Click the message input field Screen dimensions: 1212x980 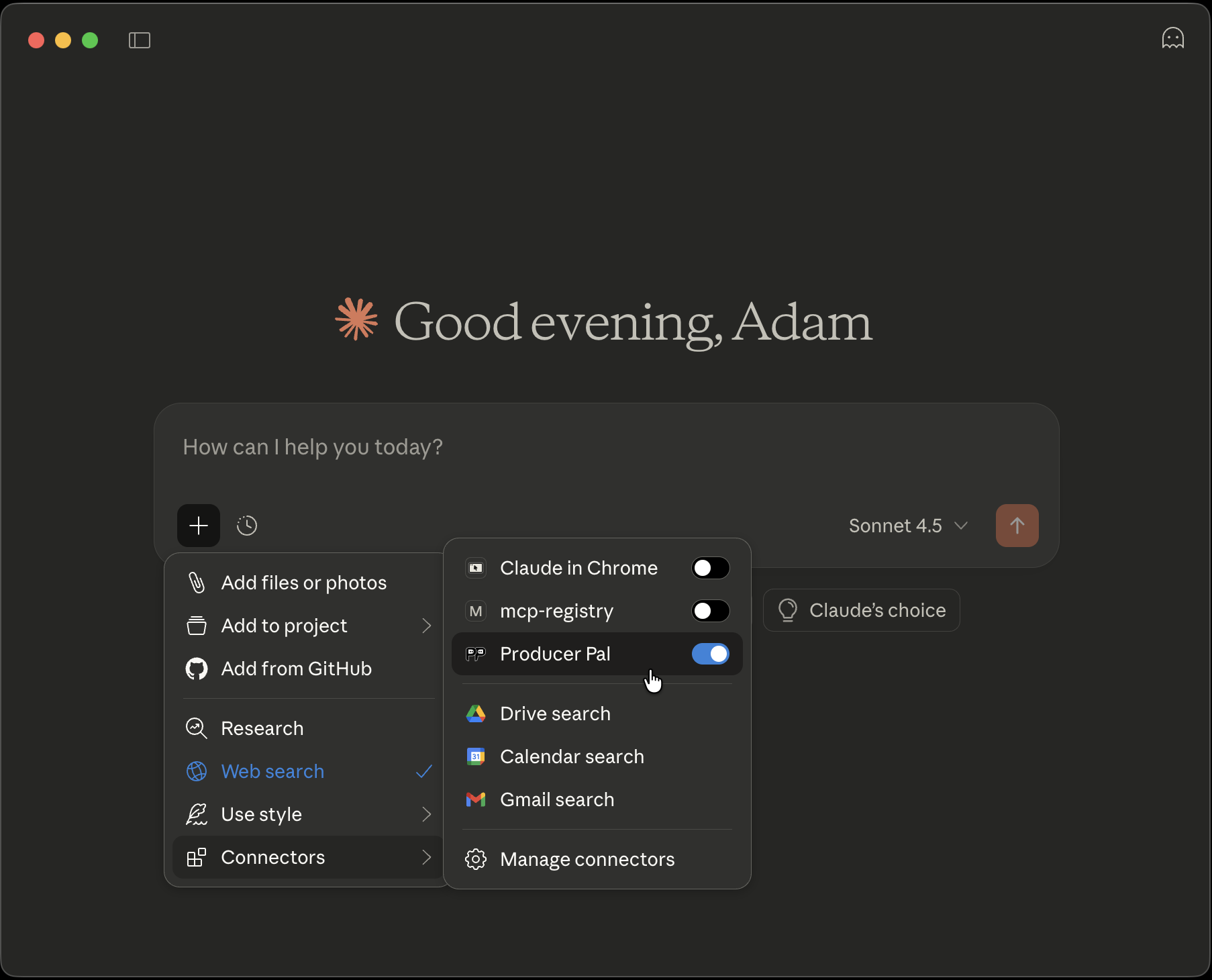point(604,448)
